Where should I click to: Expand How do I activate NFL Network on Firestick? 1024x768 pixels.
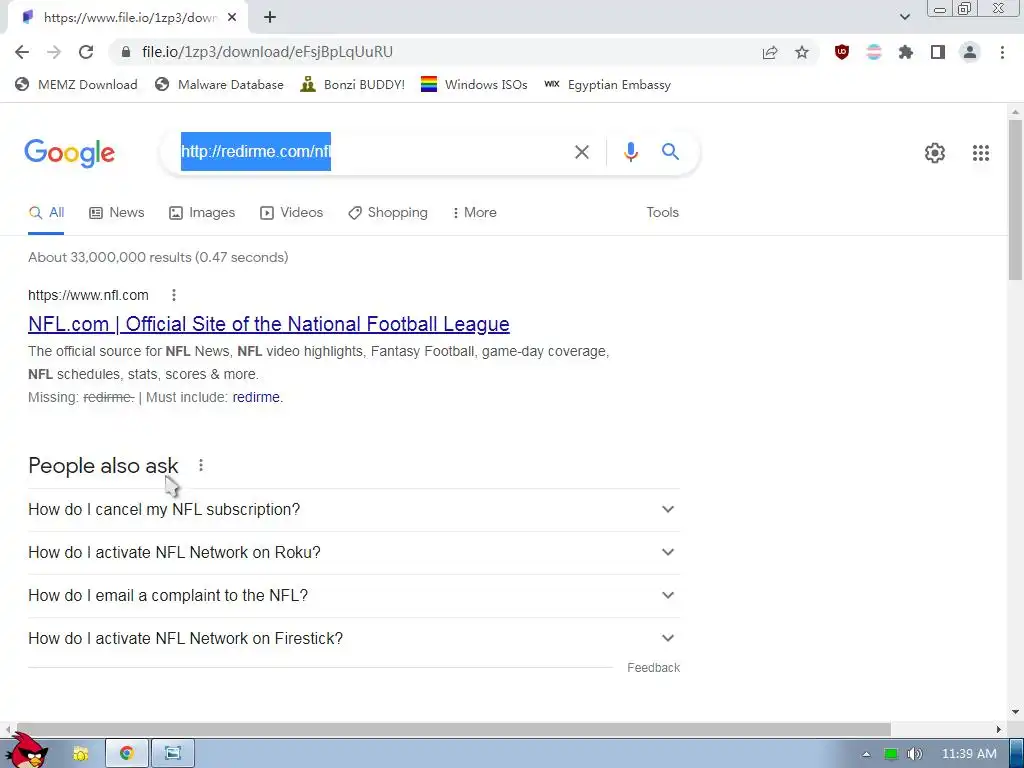pos(354,639)
